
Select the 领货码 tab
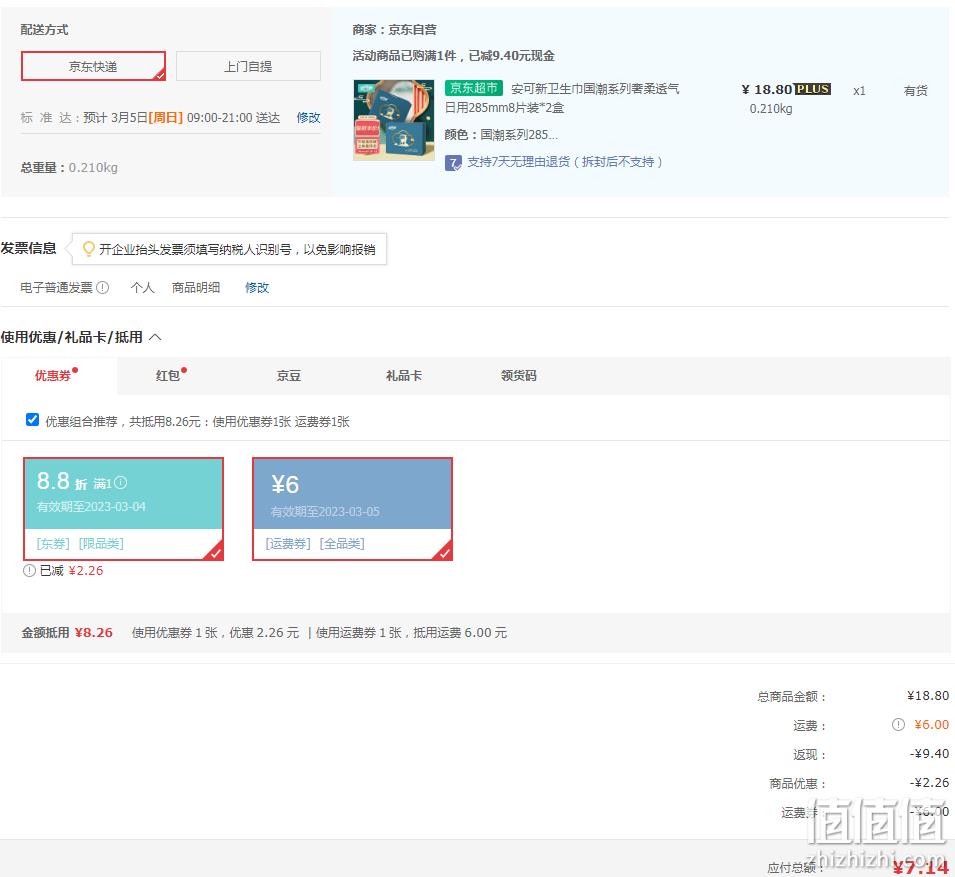tap(518, 376)
